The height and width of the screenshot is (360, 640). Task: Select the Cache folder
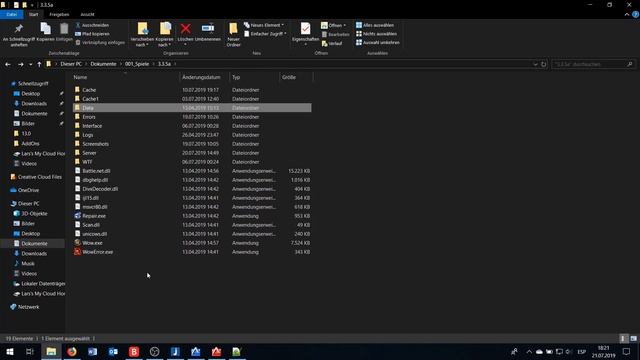tap(192, 90)
